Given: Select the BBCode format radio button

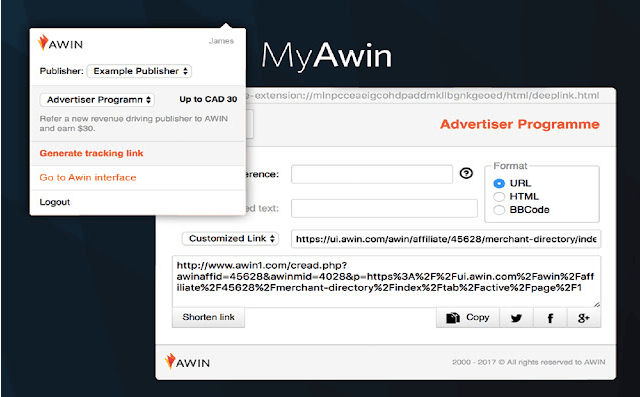Looking at the screenshot, I should [x=499, y=210].
